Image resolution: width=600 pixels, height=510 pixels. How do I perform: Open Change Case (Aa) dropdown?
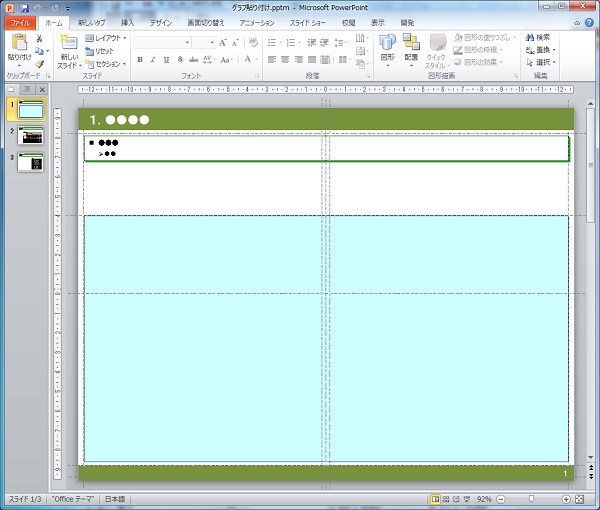pyautogui.click(x=225, y=60)
